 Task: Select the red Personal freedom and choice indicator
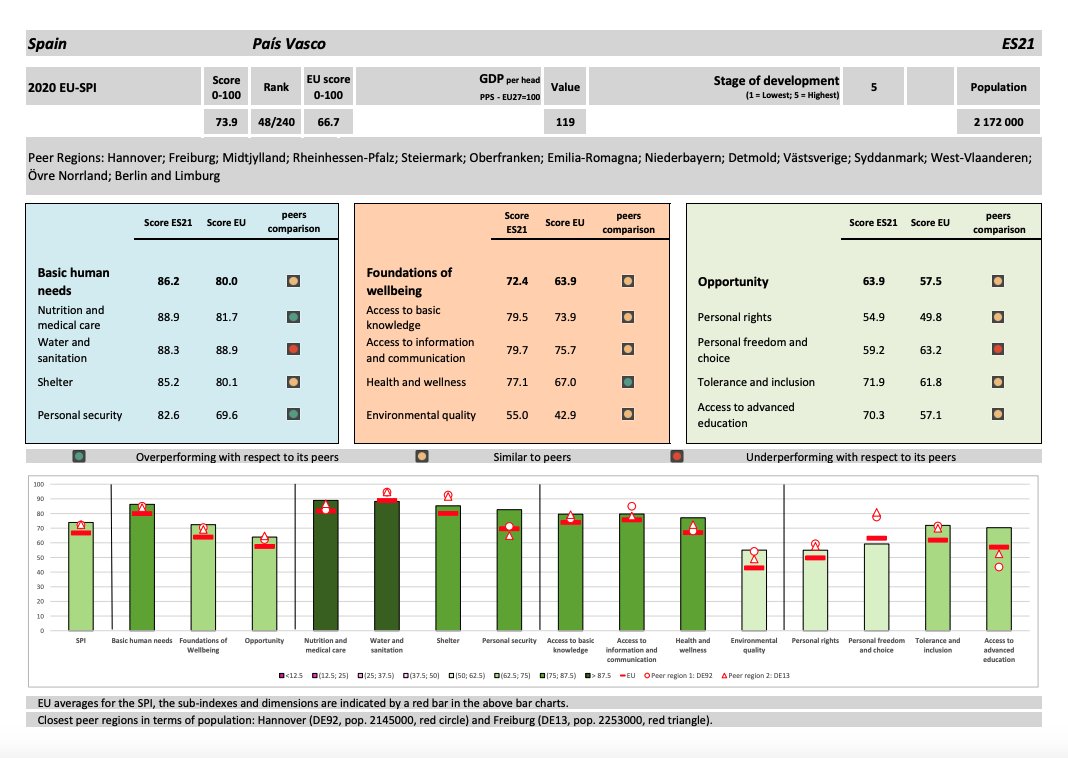(998, 349)
